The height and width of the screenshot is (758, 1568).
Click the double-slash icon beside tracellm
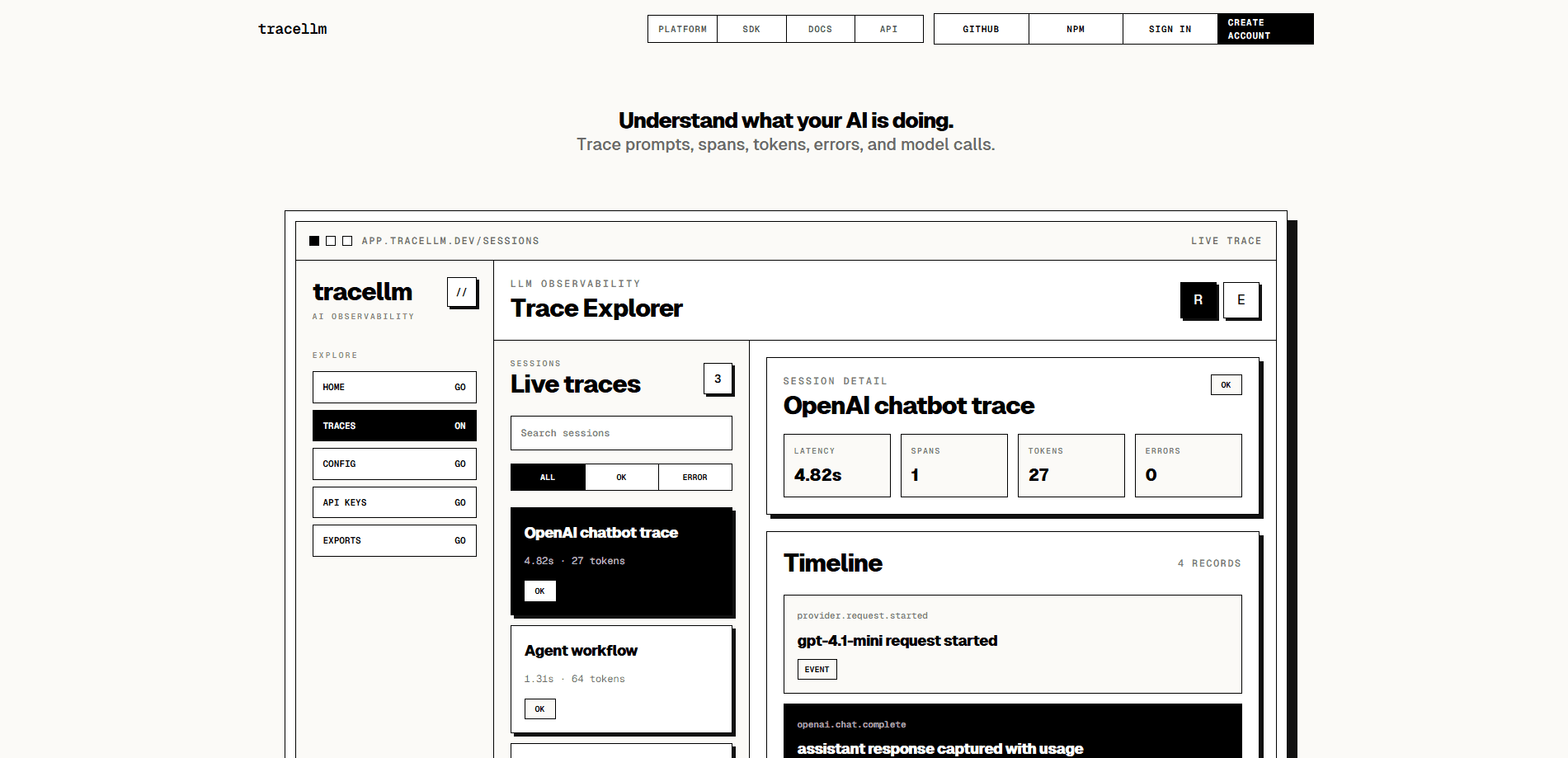point(462,292)
